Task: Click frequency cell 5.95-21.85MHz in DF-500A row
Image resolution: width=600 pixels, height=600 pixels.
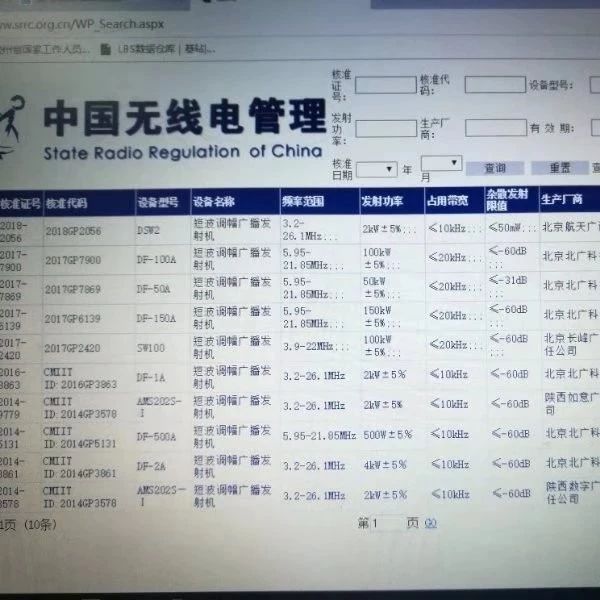Action: click(x=319, y=435)
